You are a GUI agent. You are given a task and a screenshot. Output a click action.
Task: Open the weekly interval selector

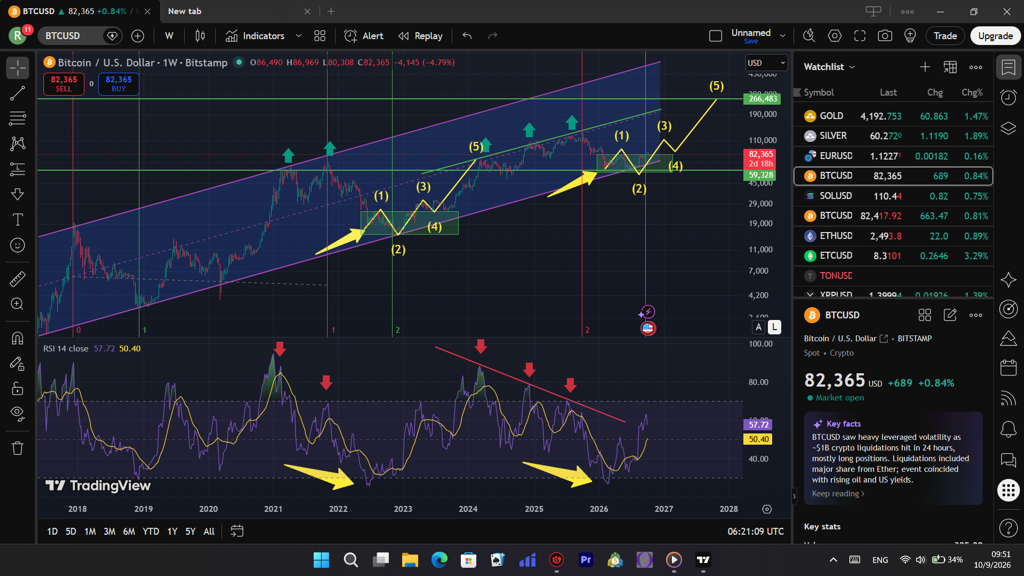[169, 36]
